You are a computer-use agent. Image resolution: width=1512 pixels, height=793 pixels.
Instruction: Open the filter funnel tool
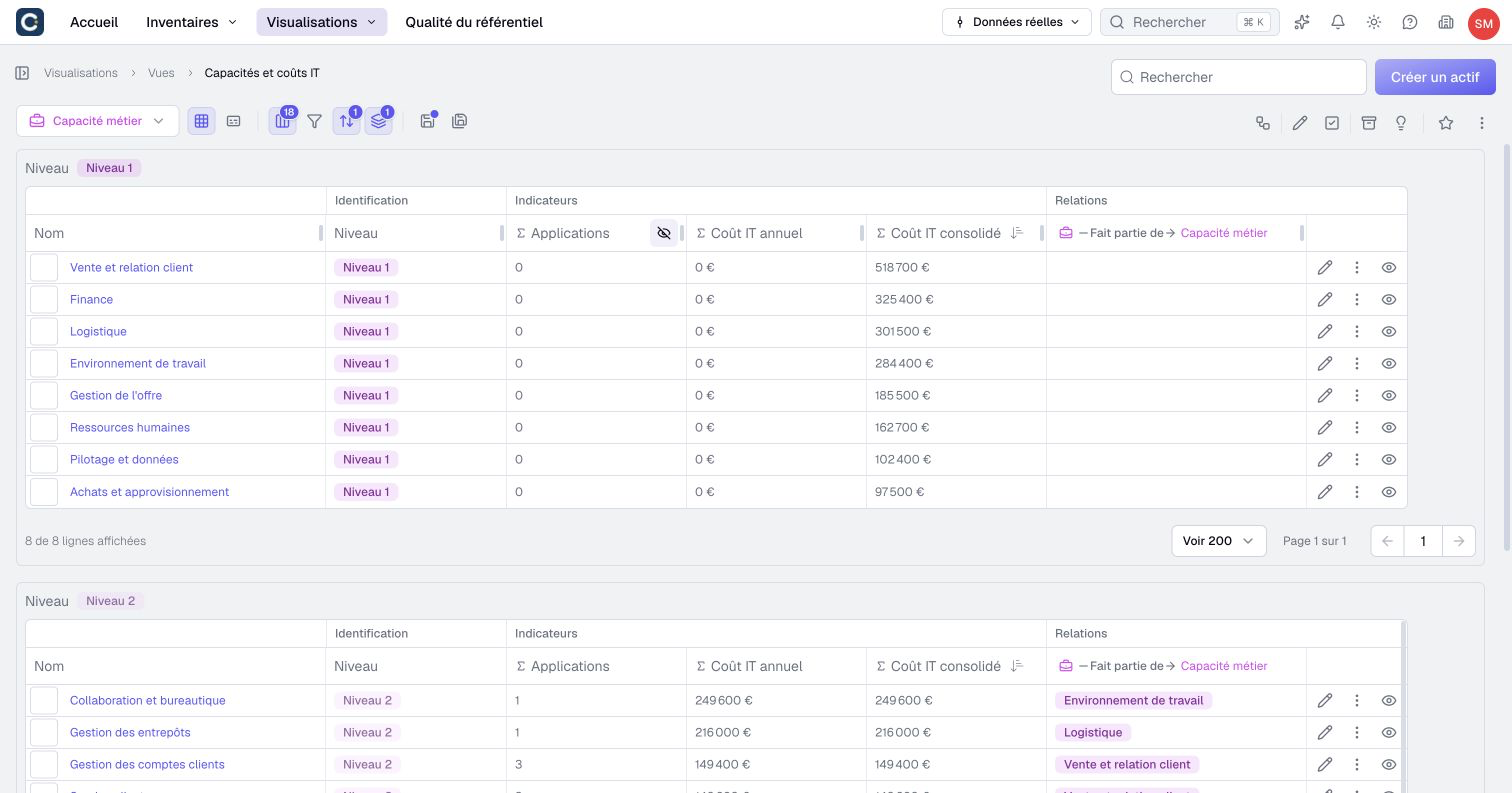(315, 121)
